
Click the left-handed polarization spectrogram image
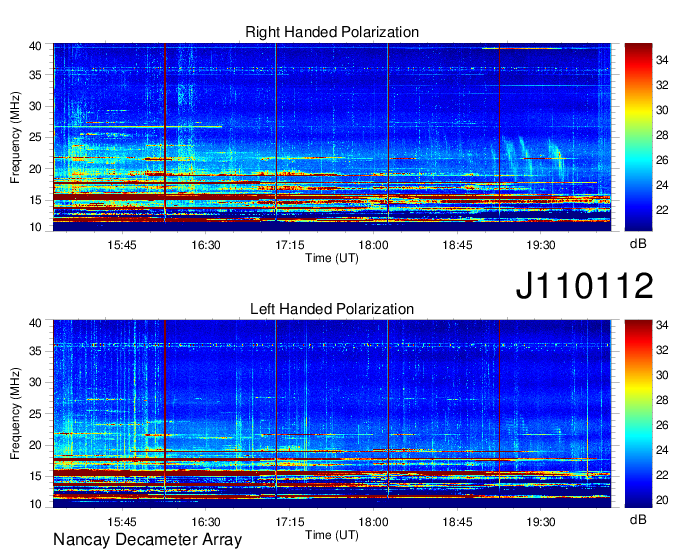pyautogui.click(x=332, y=414)
